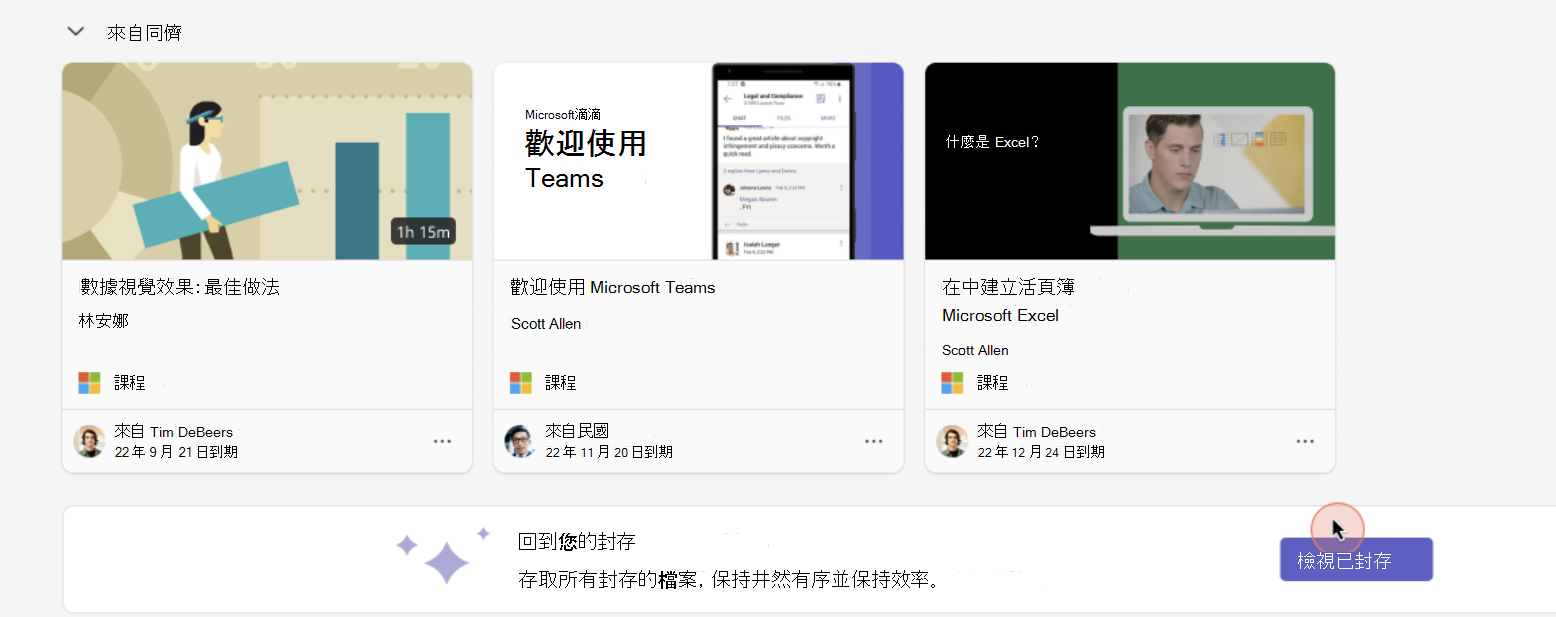Viewport: 1556px width, 617px height.
Task: Click the 歡迎使用 Microsoft Teams title
Action: [613, 287]
